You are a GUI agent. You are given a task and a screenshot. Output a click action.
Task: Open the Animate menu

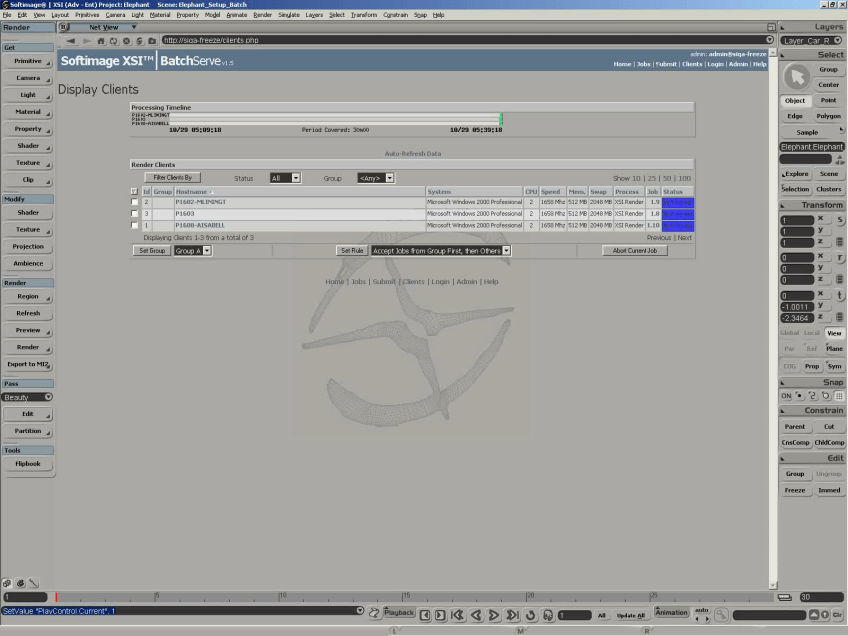click(237, 15)
